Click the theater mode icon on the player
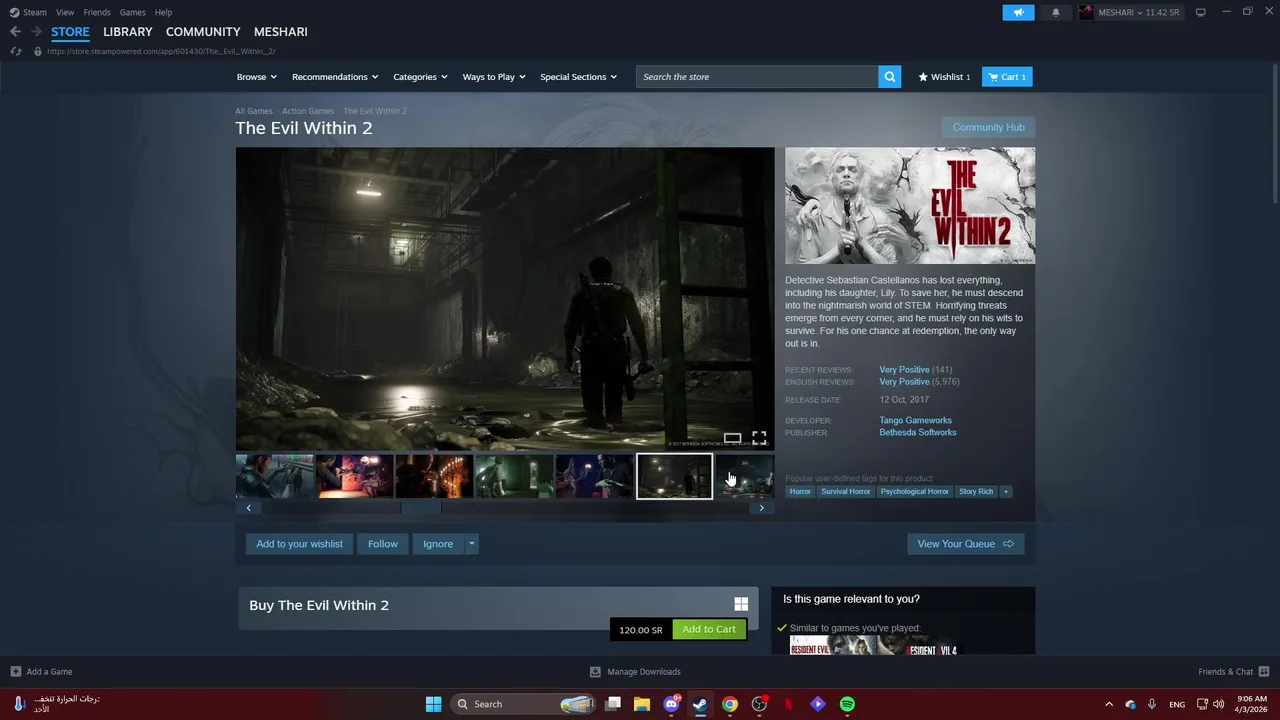This screenshot has width=1280, height=720. 732,438
